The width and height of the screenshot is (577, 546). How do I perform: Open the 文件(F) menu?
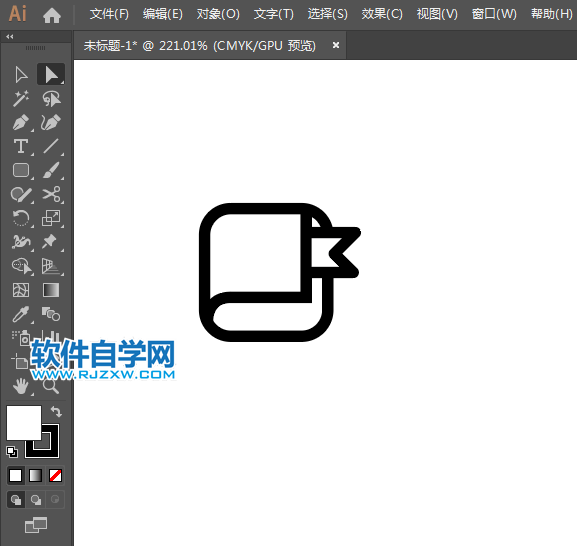[x=109, y=14]
